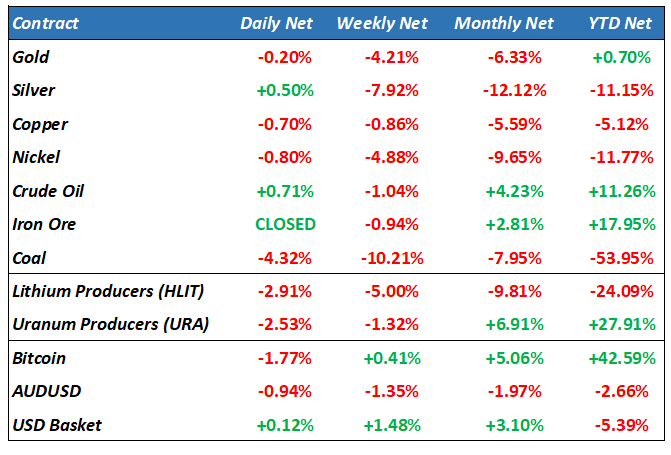Click the Gold row label
The image size is (671, 455).
coord(31,57)
